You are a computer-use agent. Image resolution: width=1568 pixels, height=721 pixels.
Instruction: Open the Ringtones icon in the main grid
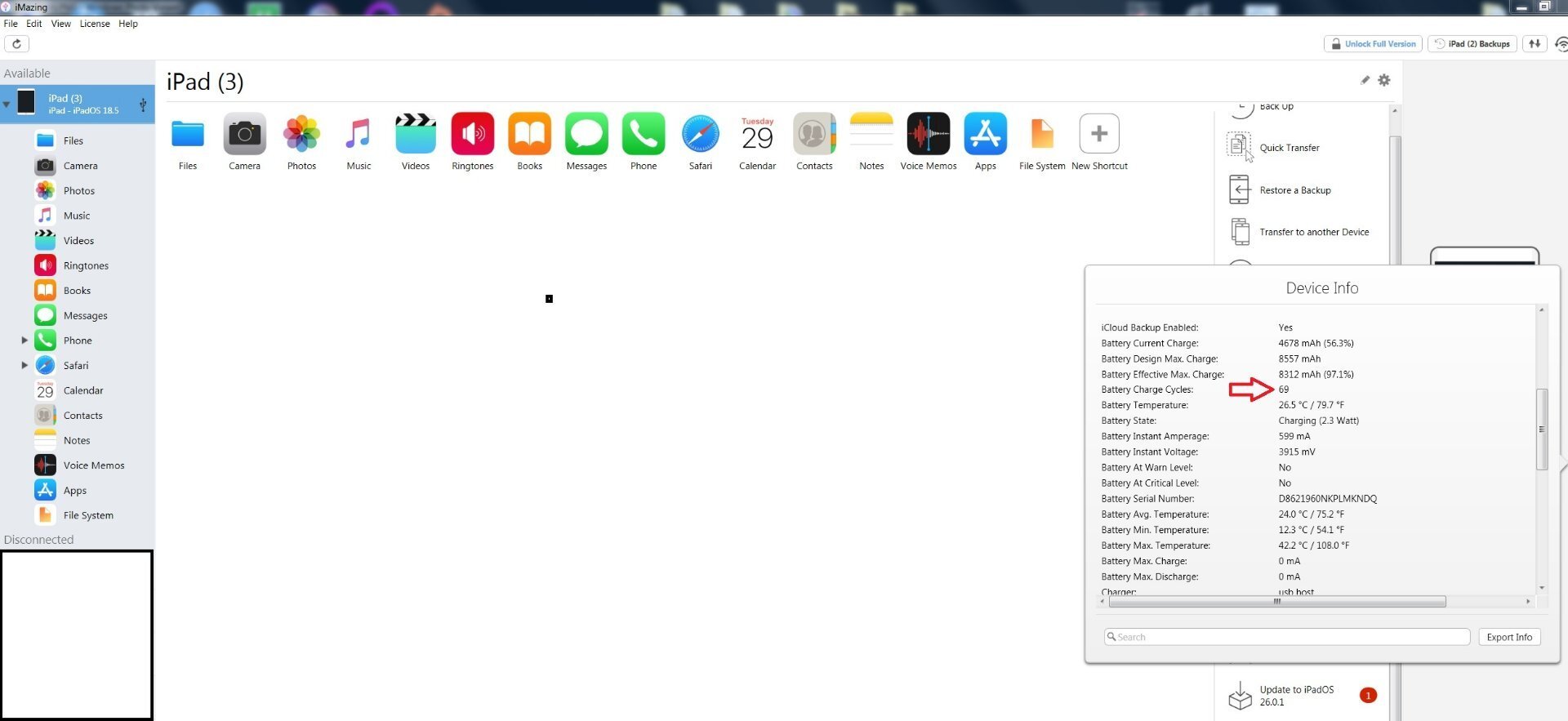473,134
